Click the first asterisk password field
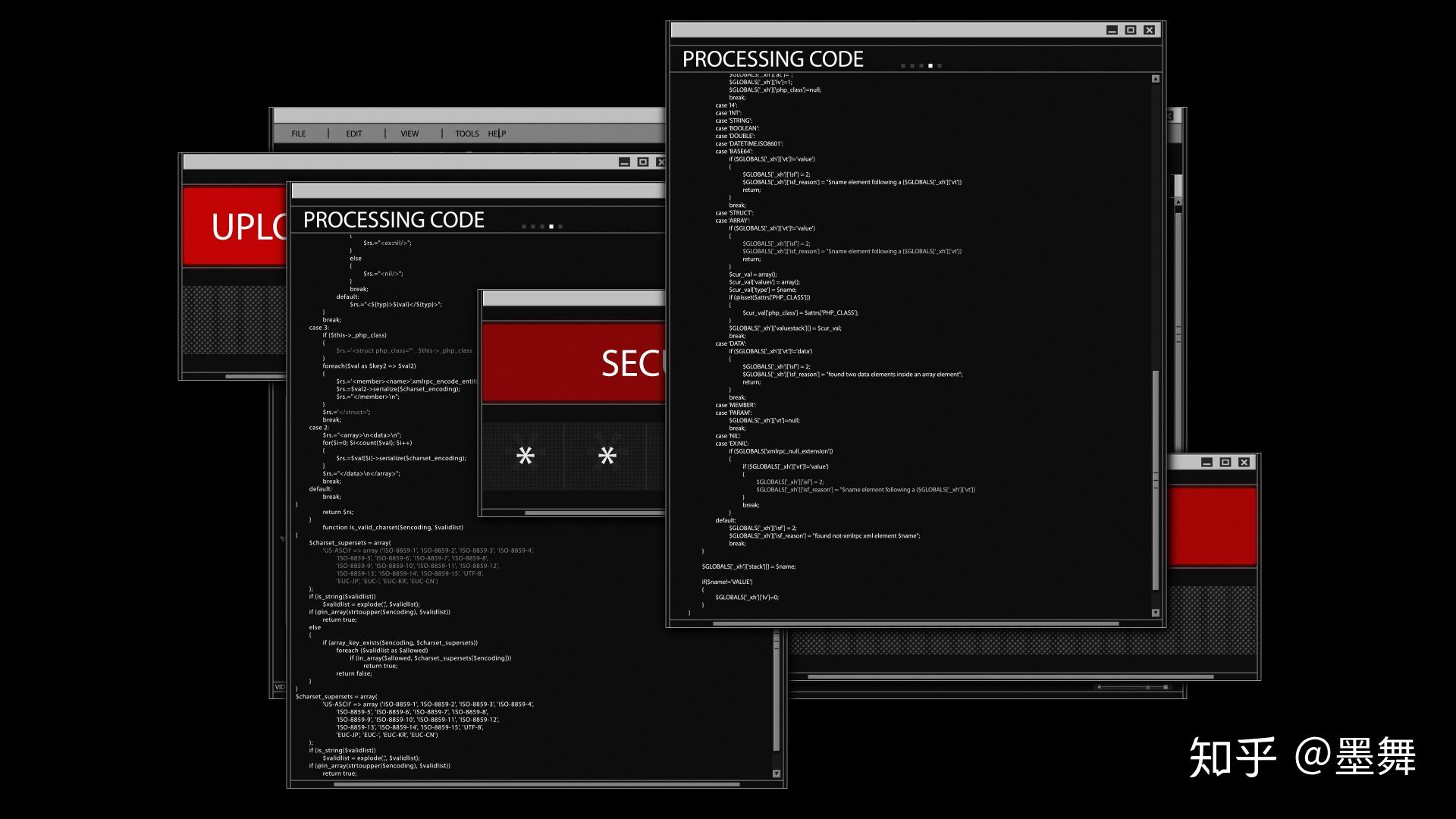The image size is (1456, 819). click(525, 456)
